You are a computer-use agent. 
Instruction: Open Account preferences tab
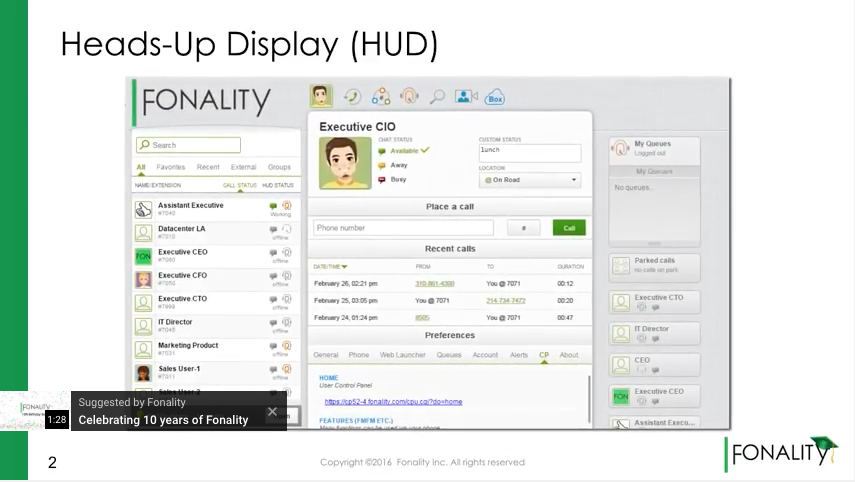click(x=485, y=355)
